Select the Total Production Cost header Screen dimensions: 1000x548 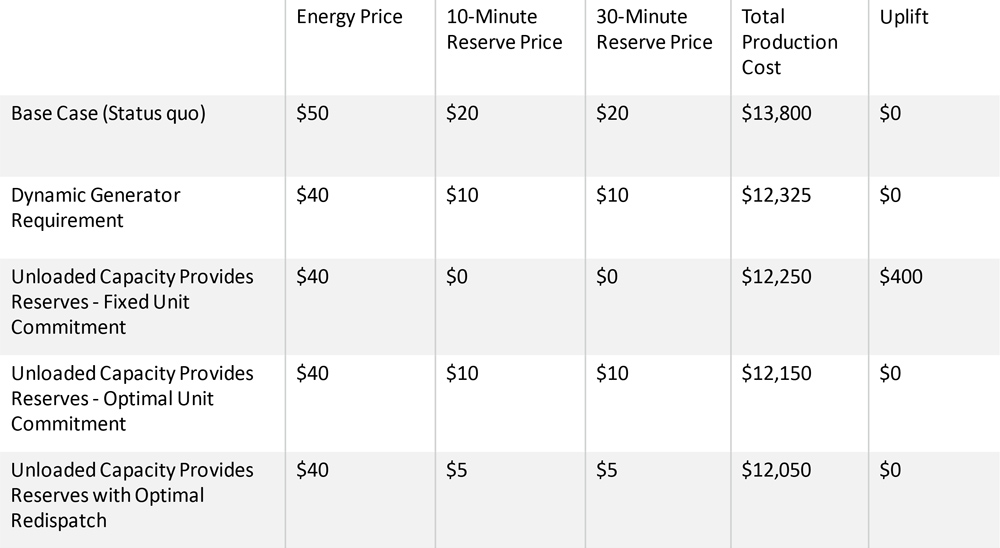(x=789, y=42)
